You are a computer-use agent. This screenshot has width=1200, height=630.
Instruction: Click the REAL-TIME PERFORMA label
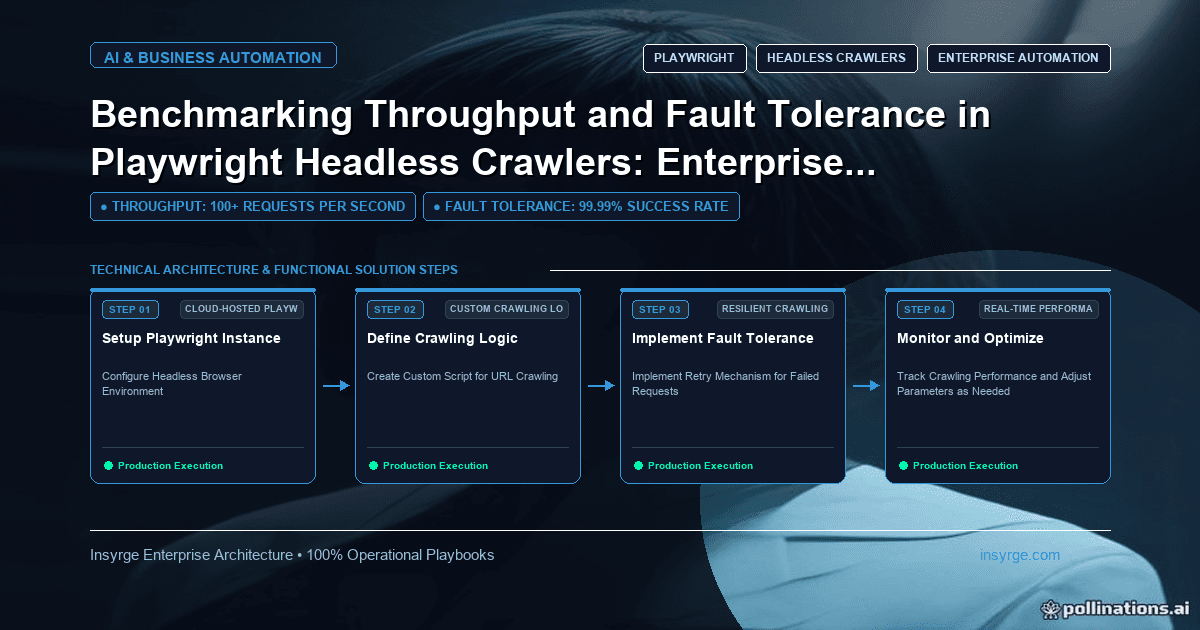coord(1039,309)
